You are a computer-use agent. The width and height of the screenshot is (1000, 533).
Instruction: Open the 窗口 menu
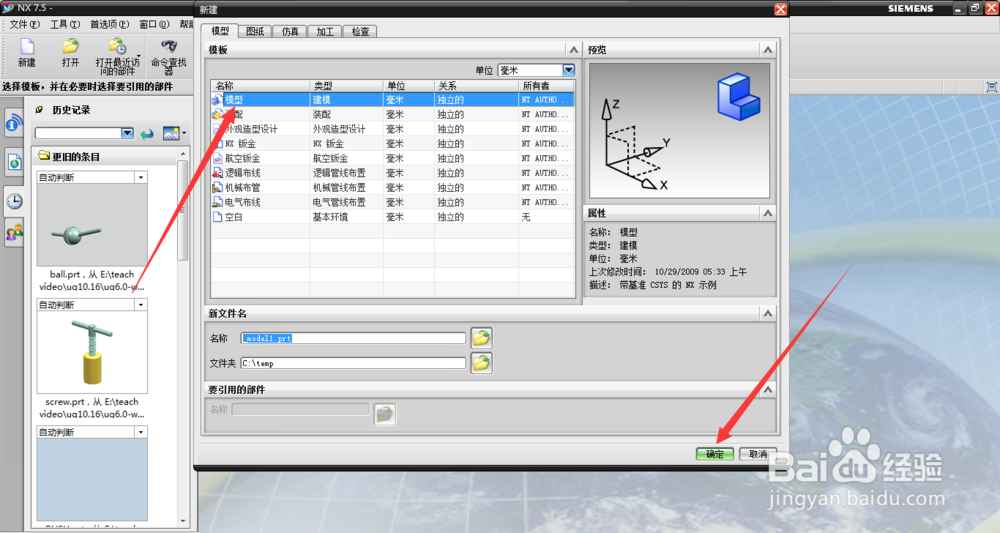click(x=154, y=24)
